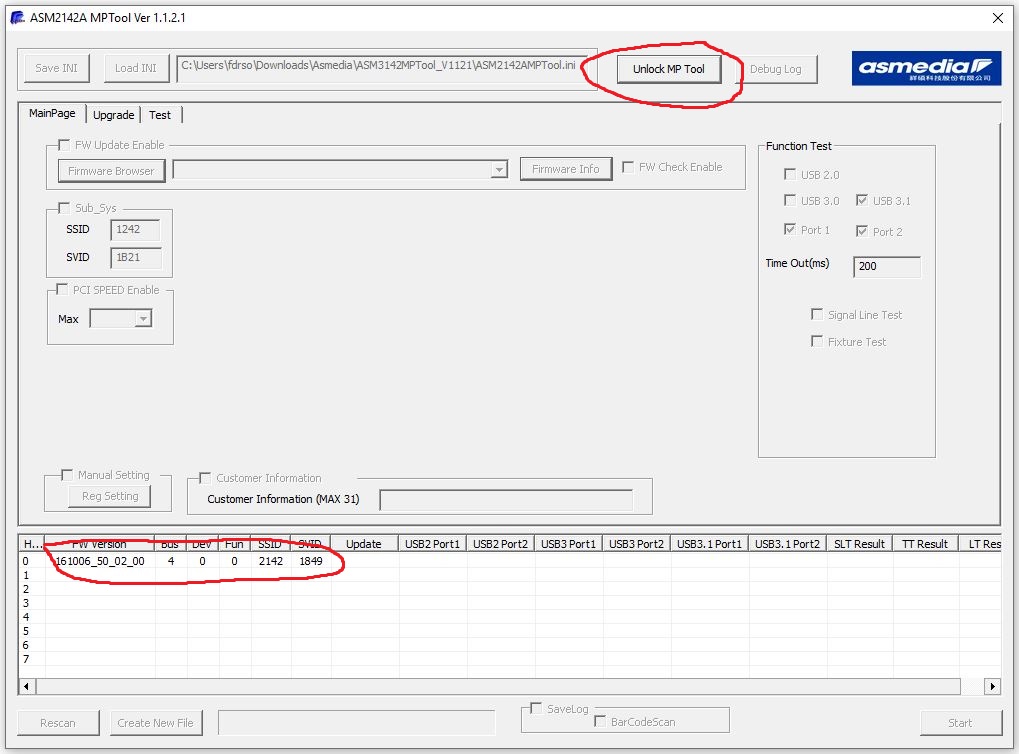Check the USB 3.0 function test box

(790, 200)
